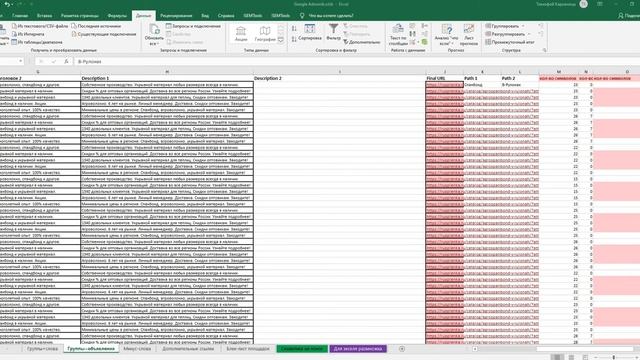Expand 'Анализ что если' dropdown
This screenshot has height=360, width=640.
[453, 44]
